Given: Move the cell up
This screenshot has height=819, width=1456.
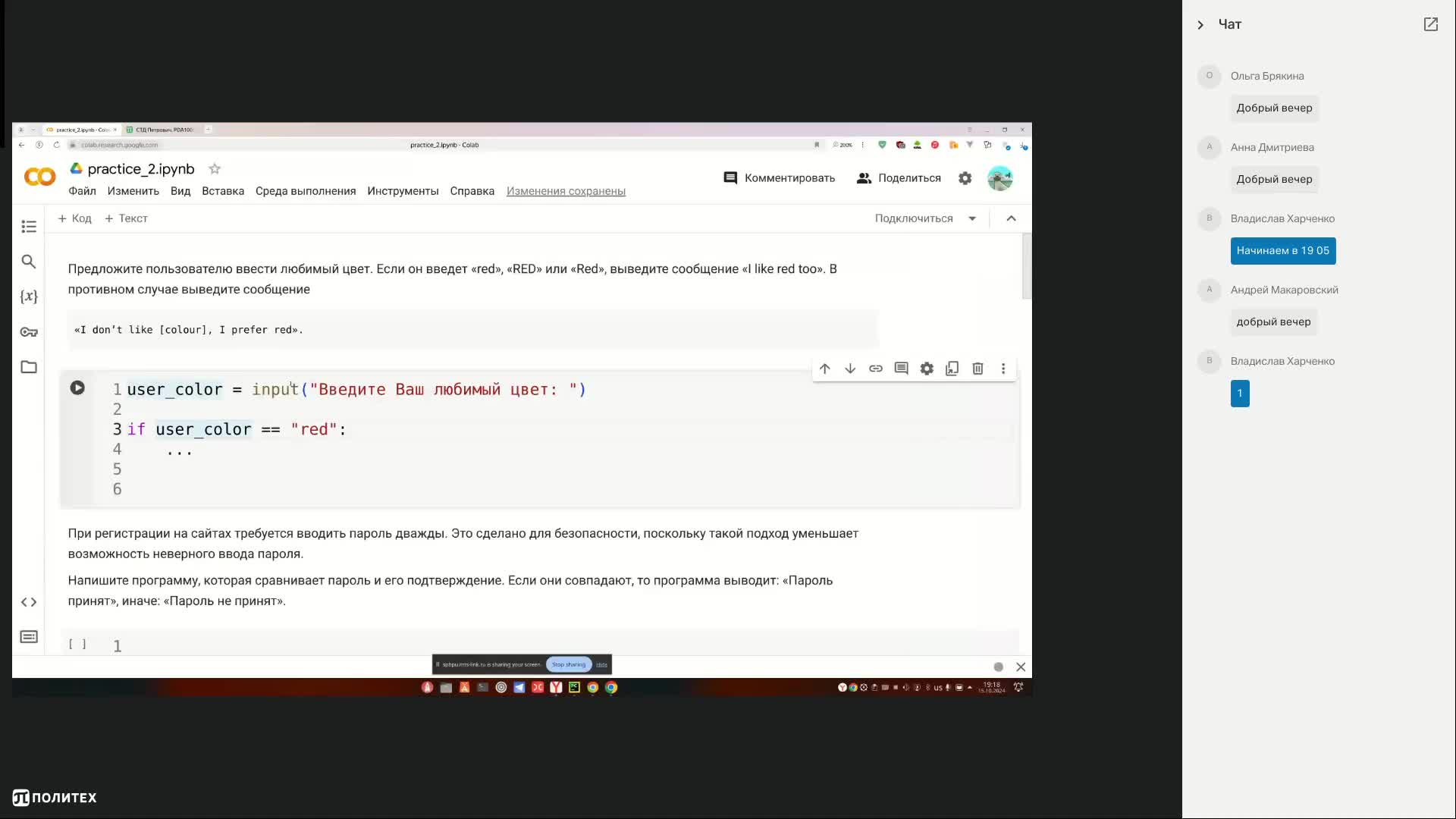Looking at the screenshot, I should [x=825, y=369].
